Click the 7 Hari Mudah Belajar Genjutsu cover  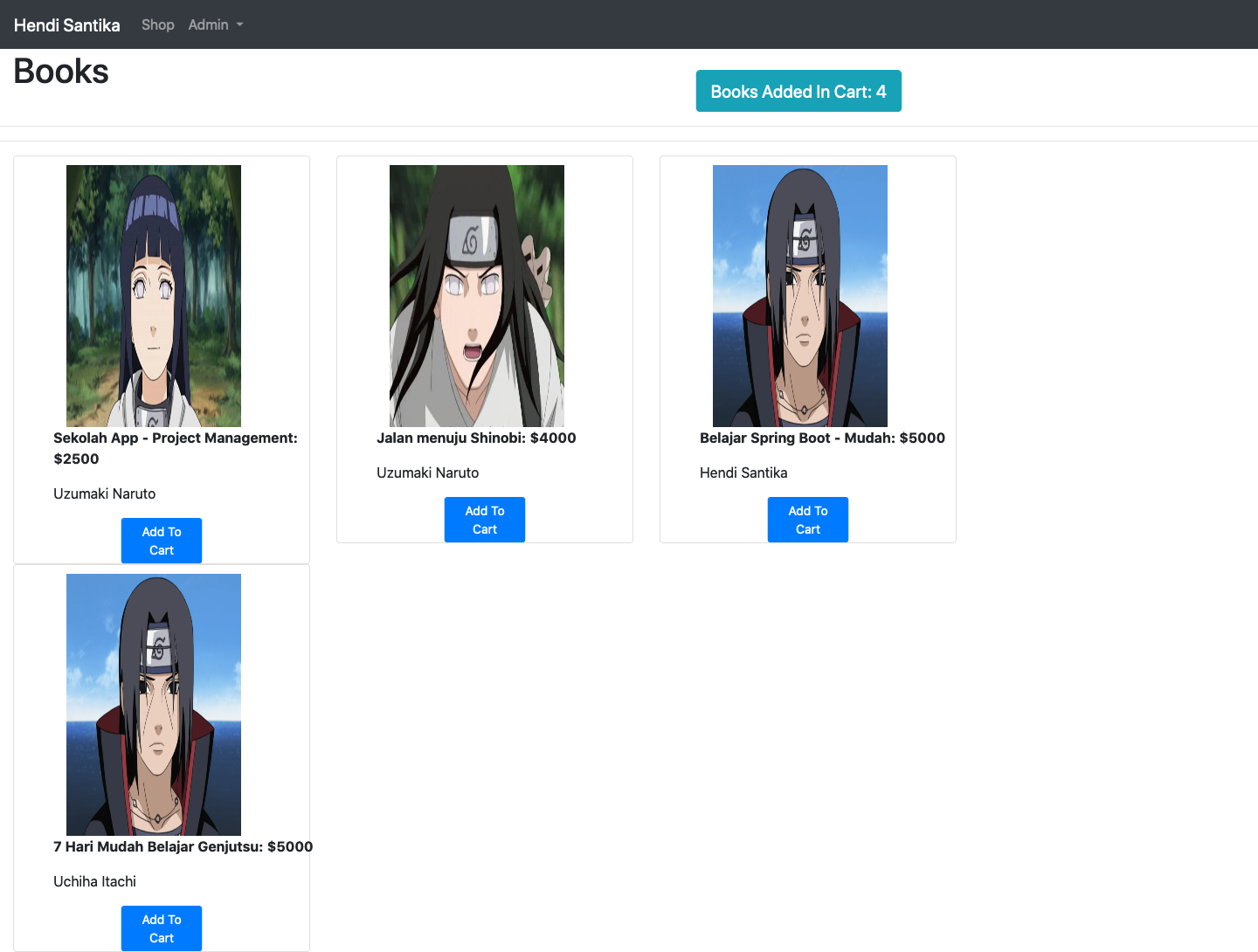154,705
